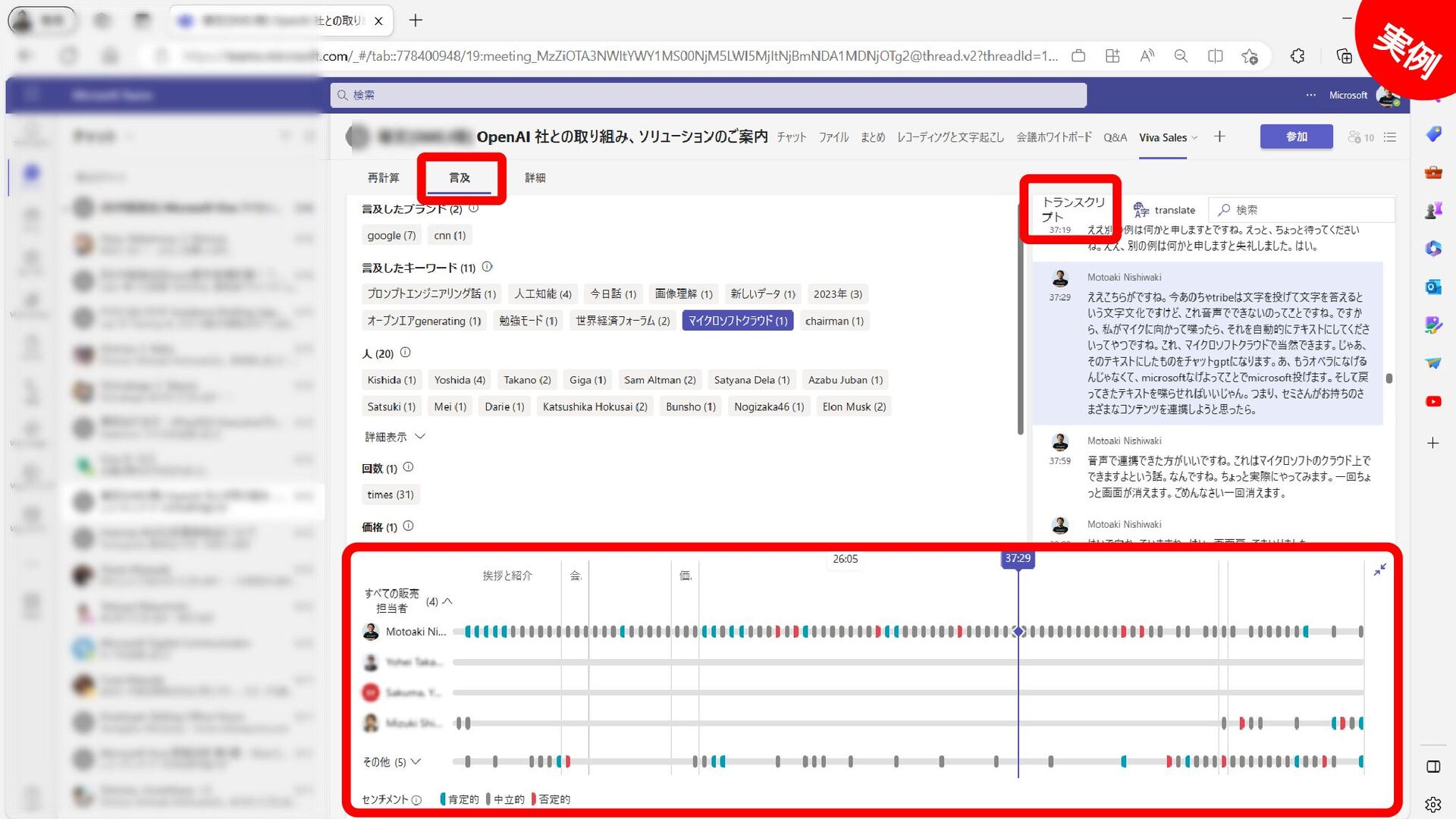Switch to the 詳細 tab
The width and height of the screenshot is (1456, 819).
(535, 177)
